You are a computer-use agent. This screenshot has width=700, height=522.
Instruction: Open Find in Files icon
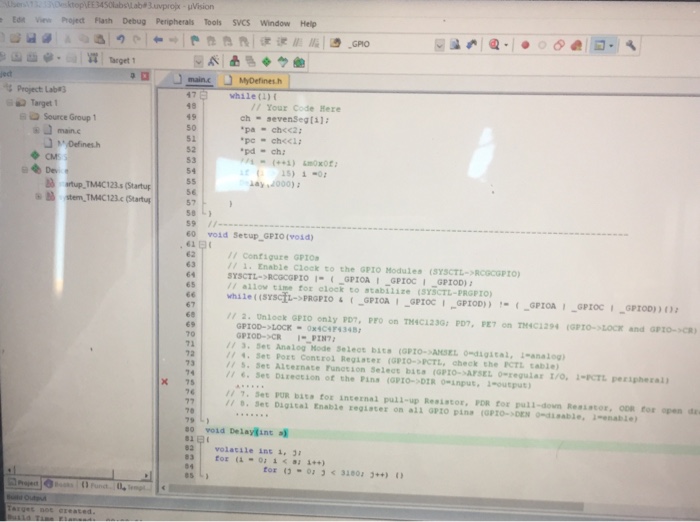click(335, 43)
